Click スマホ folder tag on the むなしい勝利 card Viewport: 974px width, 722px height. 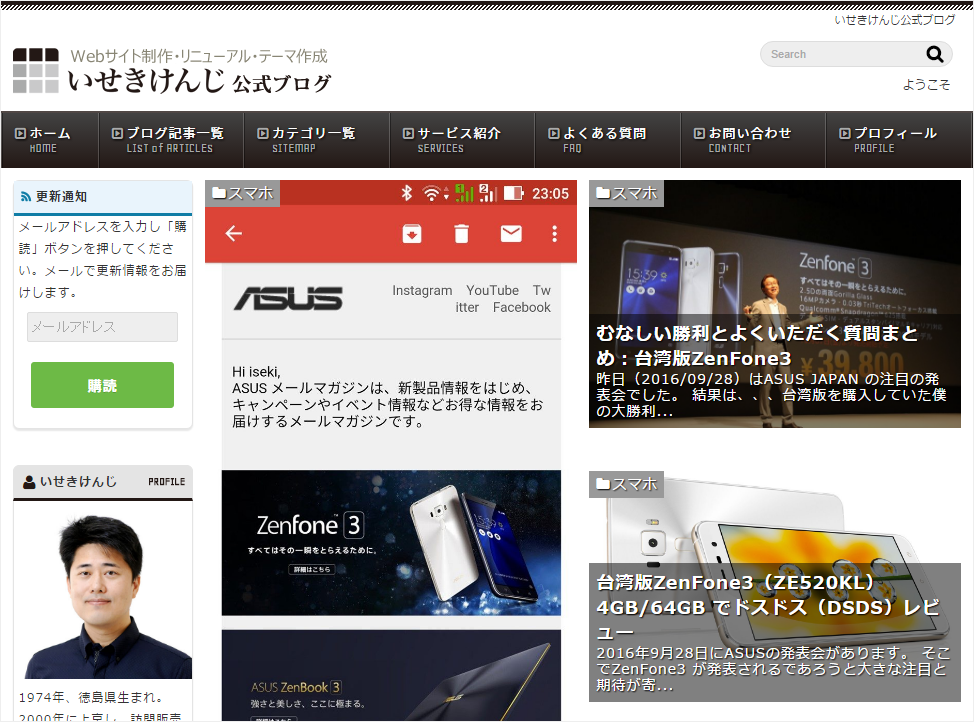(x=627, y=193)
